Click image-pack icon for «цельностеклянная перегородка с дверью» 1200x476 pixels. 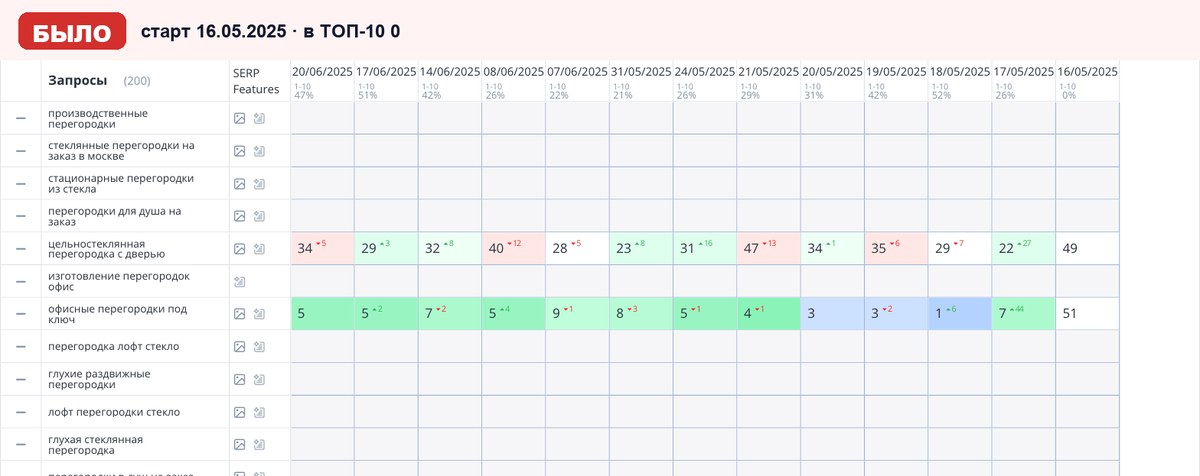click(x=258, y=249)
